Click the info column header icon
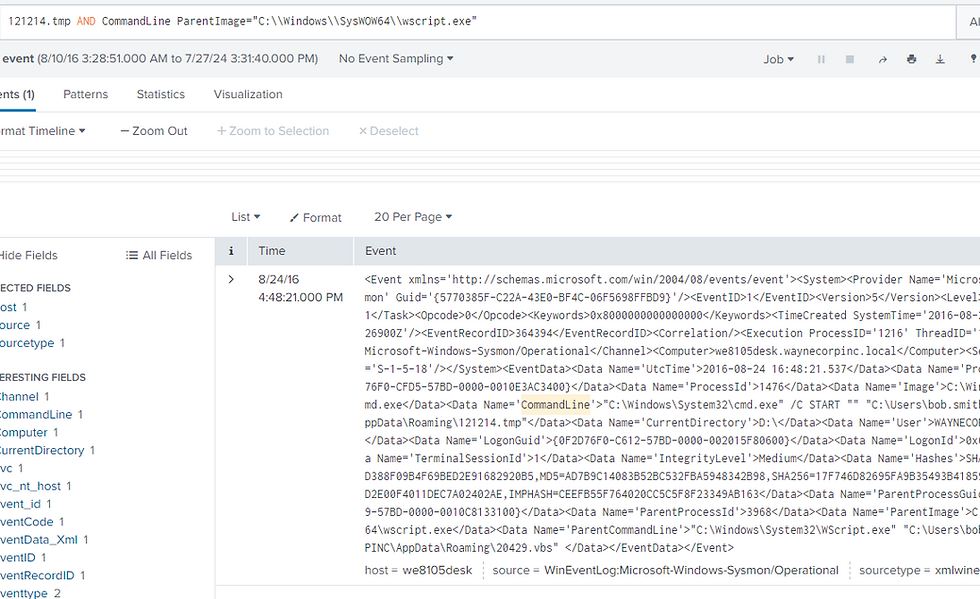Screen dimensions: 980x599 point(231,251)
